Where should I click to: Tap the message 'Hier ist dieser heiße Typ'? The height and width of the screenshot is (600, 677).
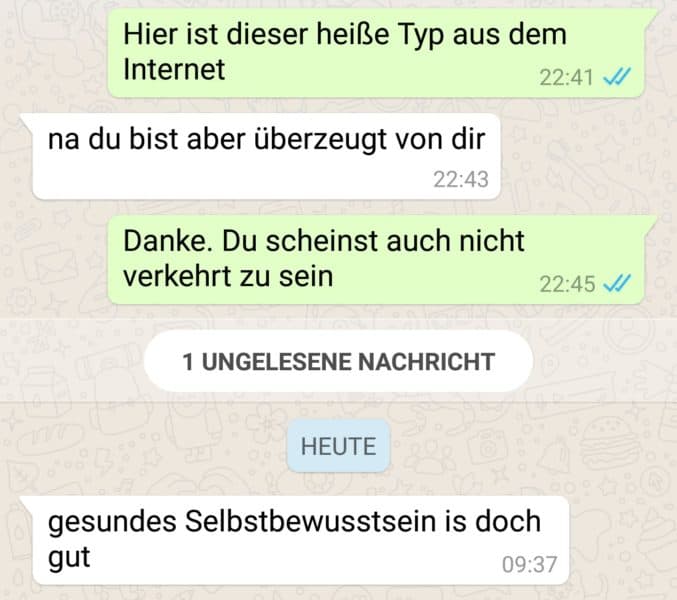376,53
